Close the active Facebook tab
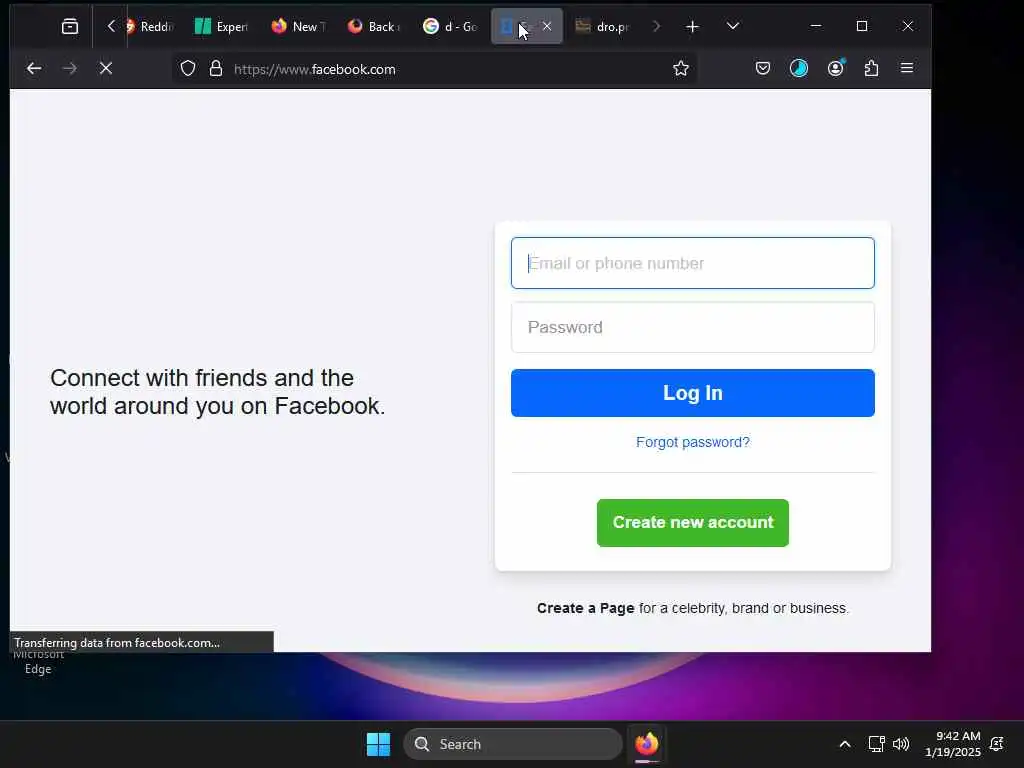This screenshot has width=1024, height=768. coord(547,26)
